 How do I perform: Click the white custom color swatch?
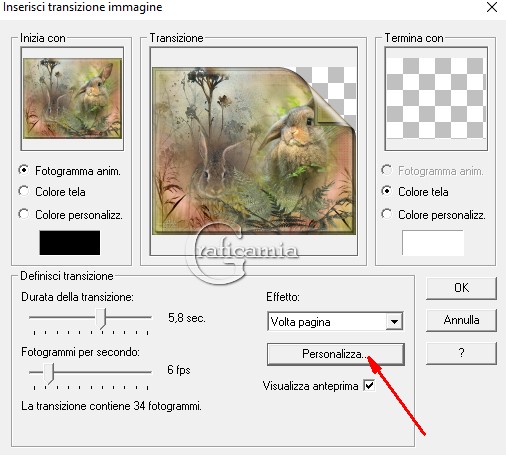pos(433,243)
